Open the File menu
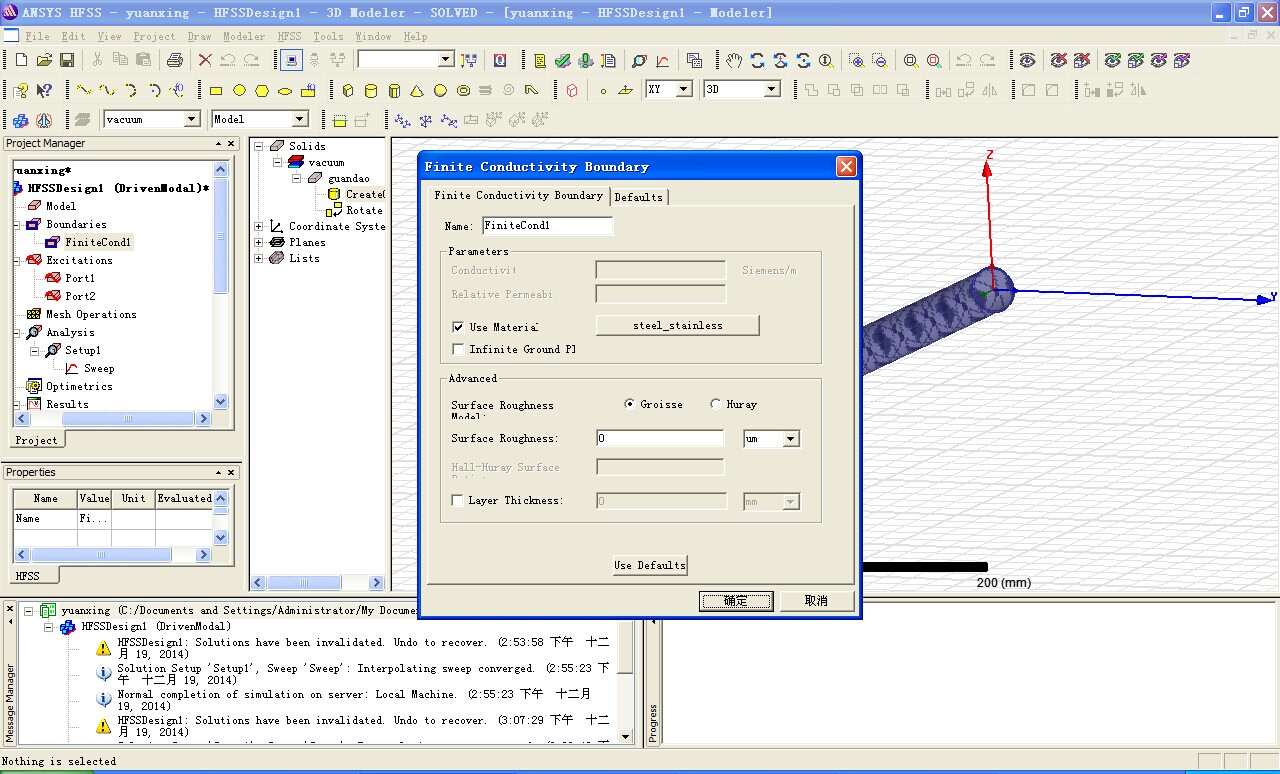 click(x=37, y=36)
